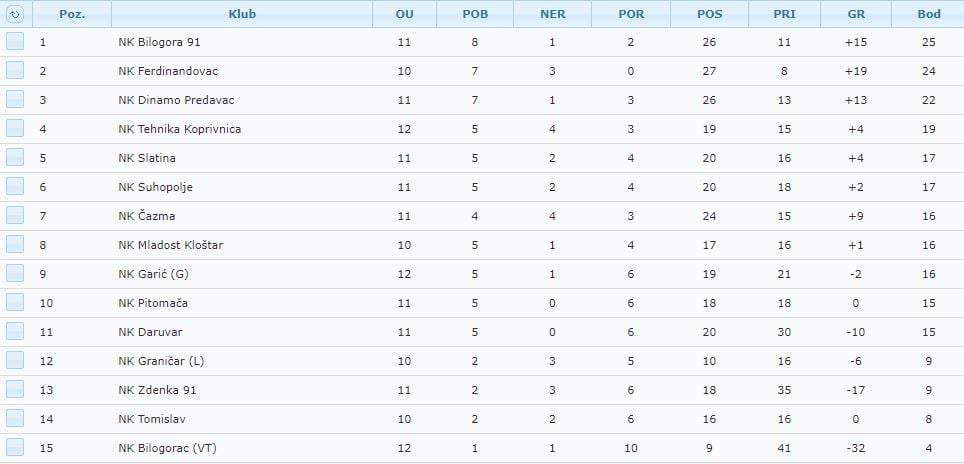Sort by the OU column header
This screenshot has height=464, width=964.
click(x=405, y=14)
